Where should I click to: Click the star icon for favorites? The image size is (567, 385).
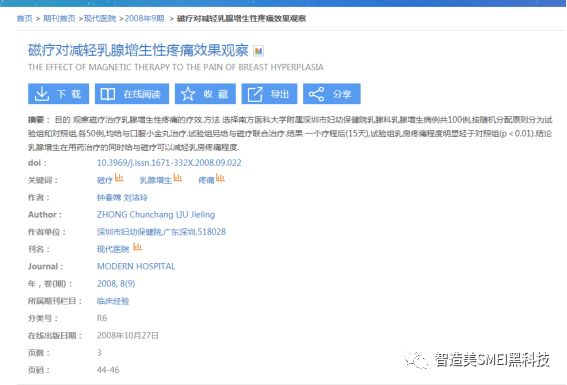click(188, 94)
